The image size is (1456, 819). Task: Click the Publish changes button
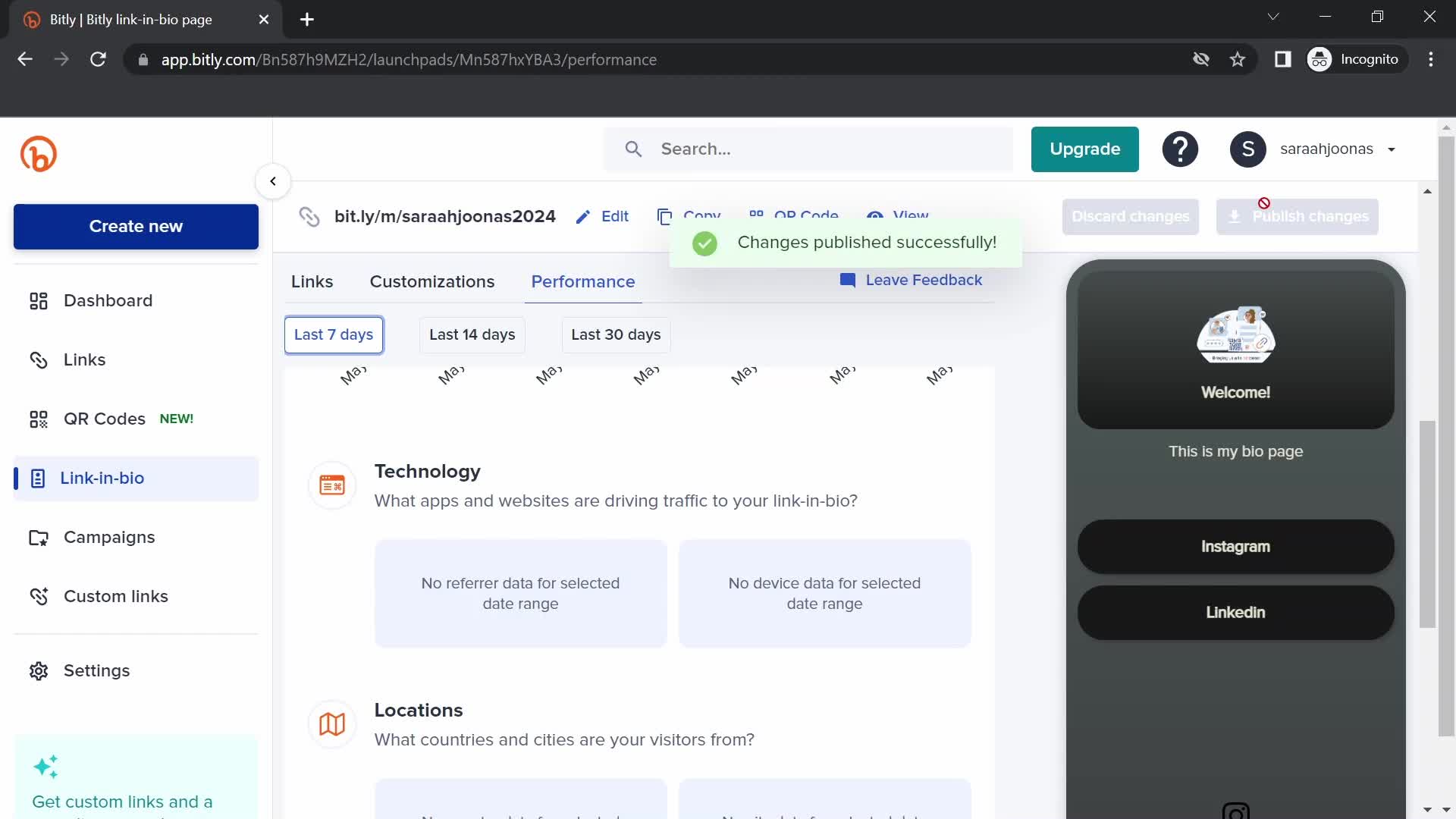tap(1297, 217)
